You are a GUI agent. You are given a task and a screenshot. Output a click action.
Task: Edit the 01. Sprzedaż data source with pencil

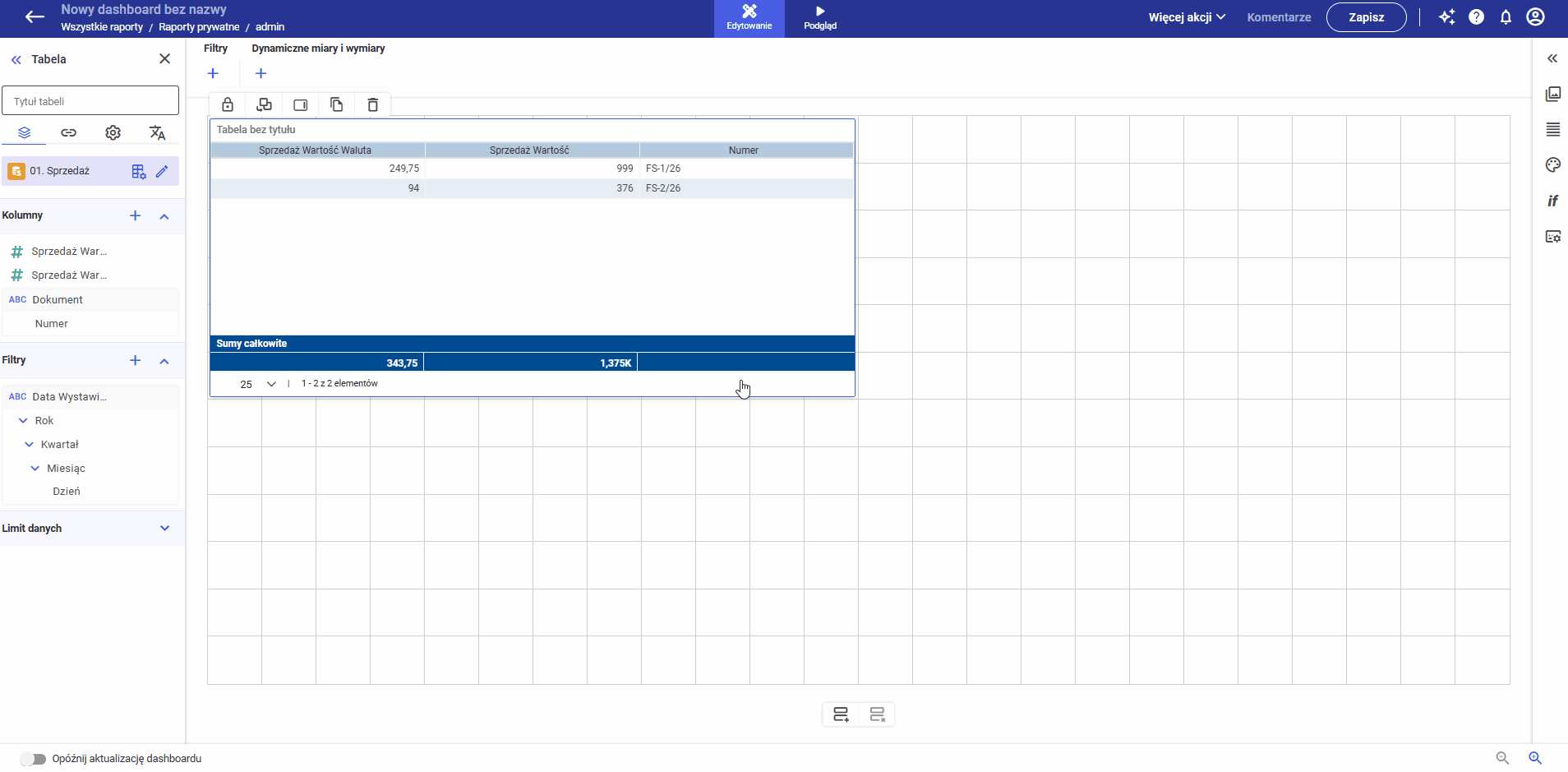point(162,171)
